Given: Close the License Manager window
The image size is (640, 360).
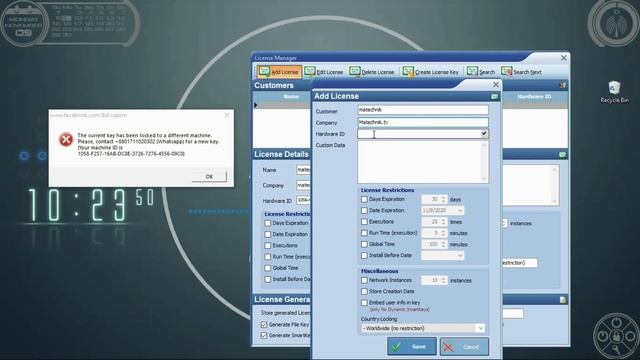Looking at the screenshot, I should click(x=564, y=58).
